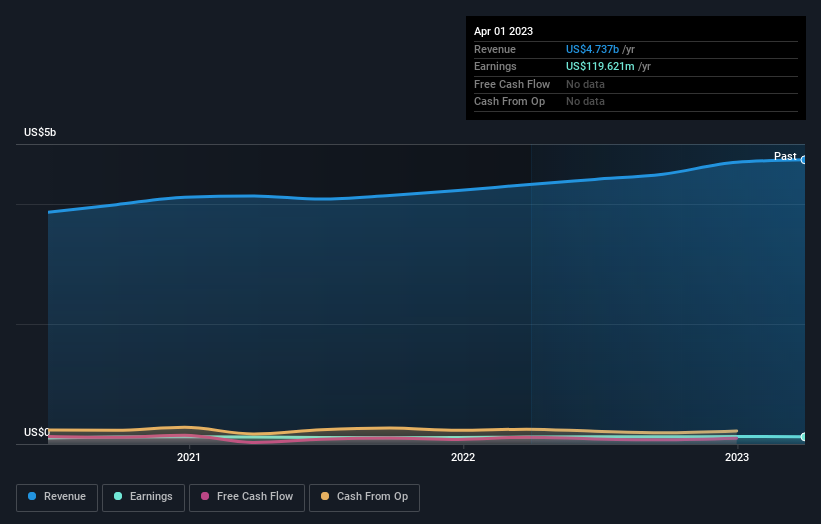The width and height of the screenshot is (821, 524).
Task: Click Free Cash Flow row in tooltip
Action: point(636,84)
